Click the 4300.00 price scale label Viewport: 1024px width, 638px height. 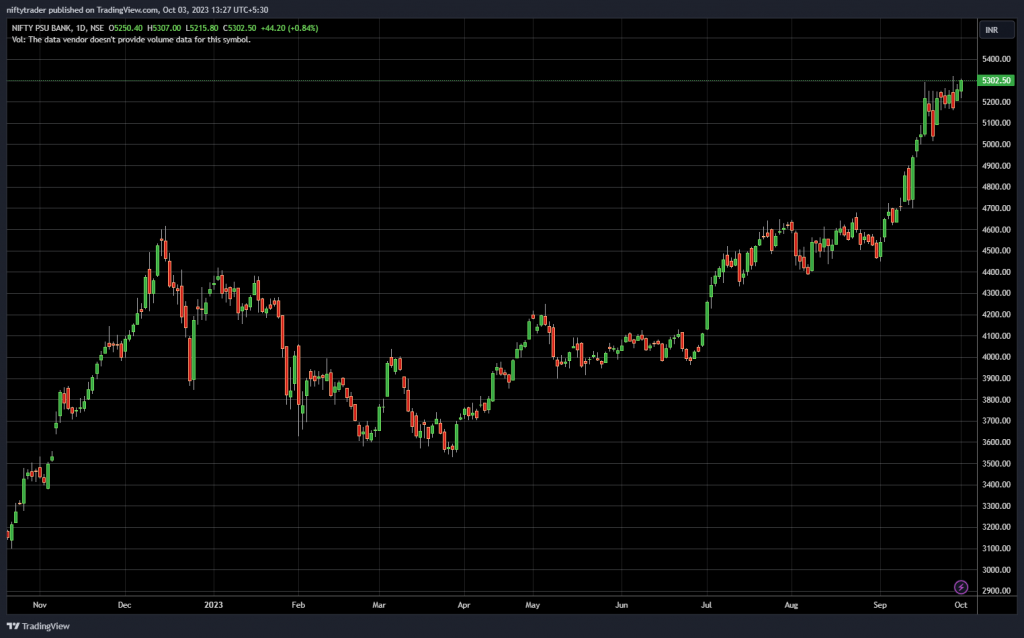tap(996, 293)
